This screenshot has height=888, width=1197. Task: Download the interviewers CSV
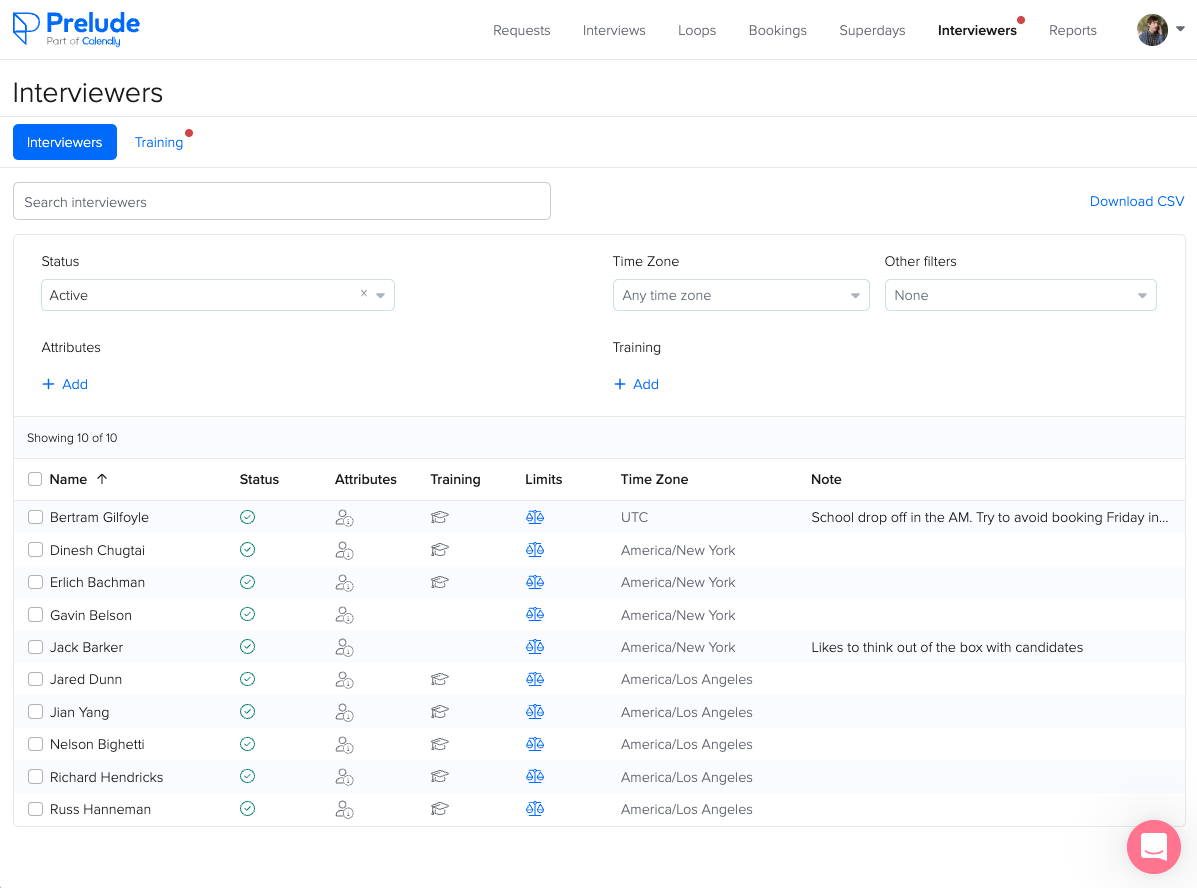pos(1136,201)
